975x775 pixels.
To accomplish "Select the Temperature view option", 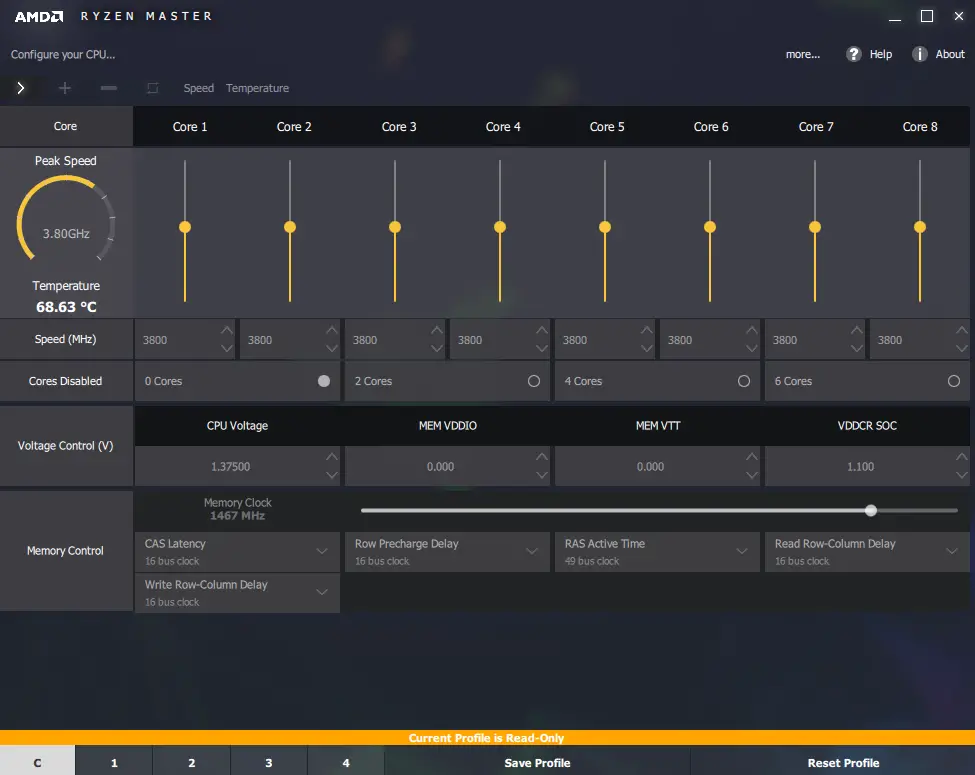I will (257, 88).
